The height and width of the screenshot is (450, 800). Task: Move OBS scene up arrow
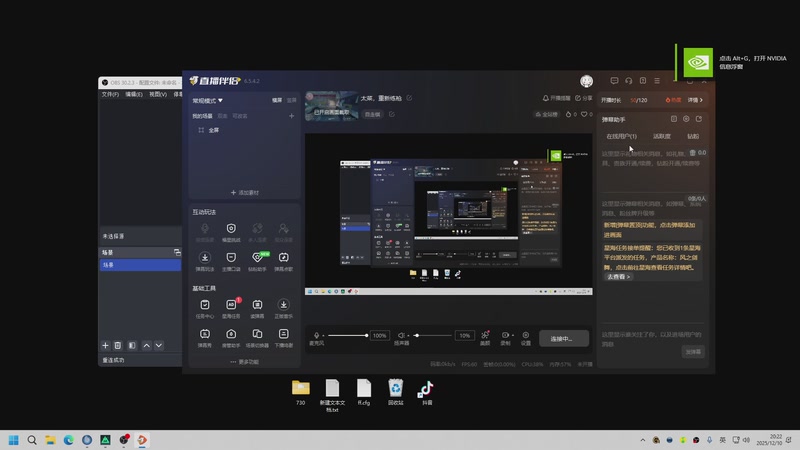coord(146,345)
